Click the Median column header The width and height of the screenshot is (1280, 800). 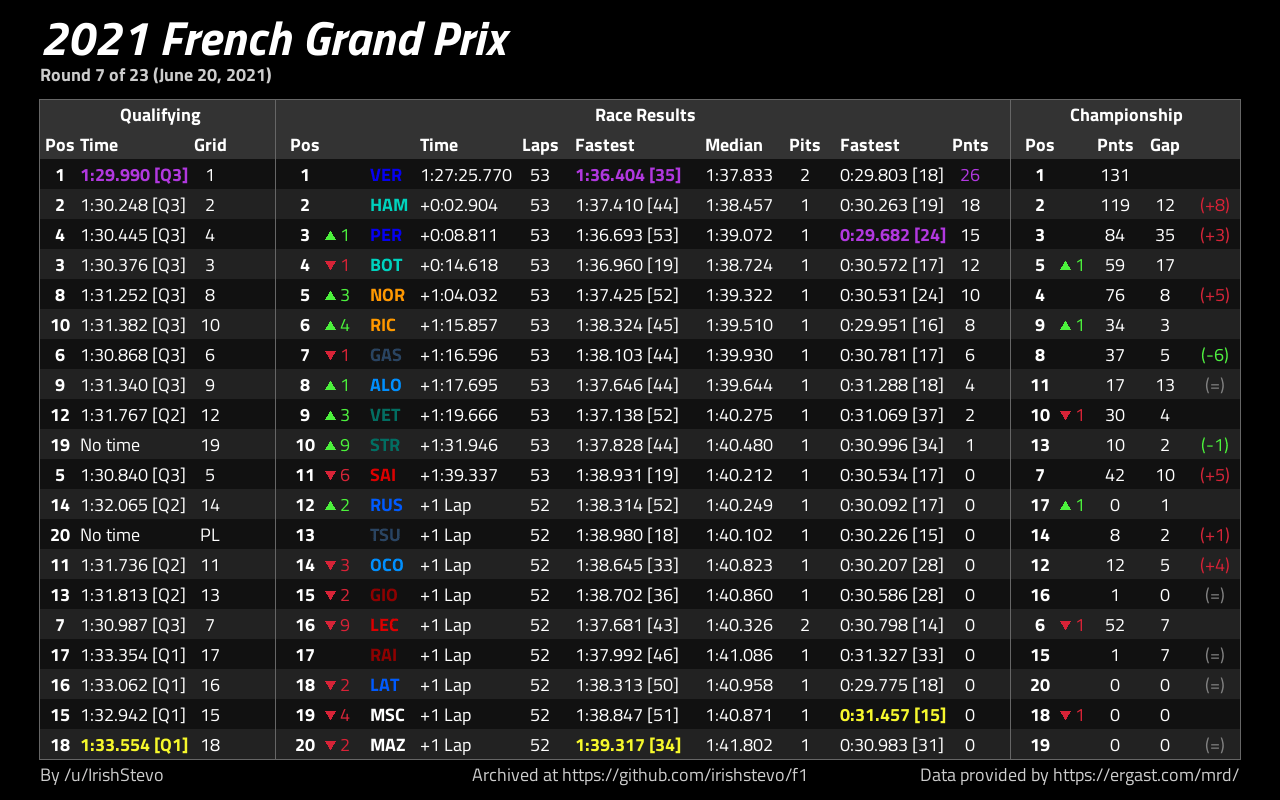point(734,145)
